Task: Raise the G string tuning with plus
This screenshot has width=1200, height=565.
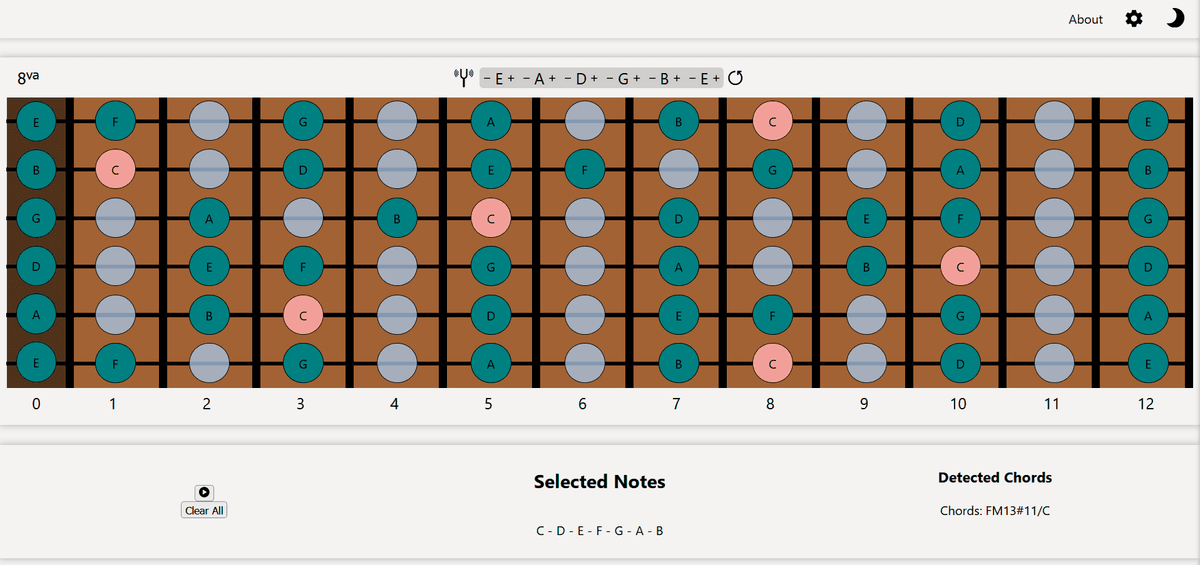Action: [x=636, y=78]
